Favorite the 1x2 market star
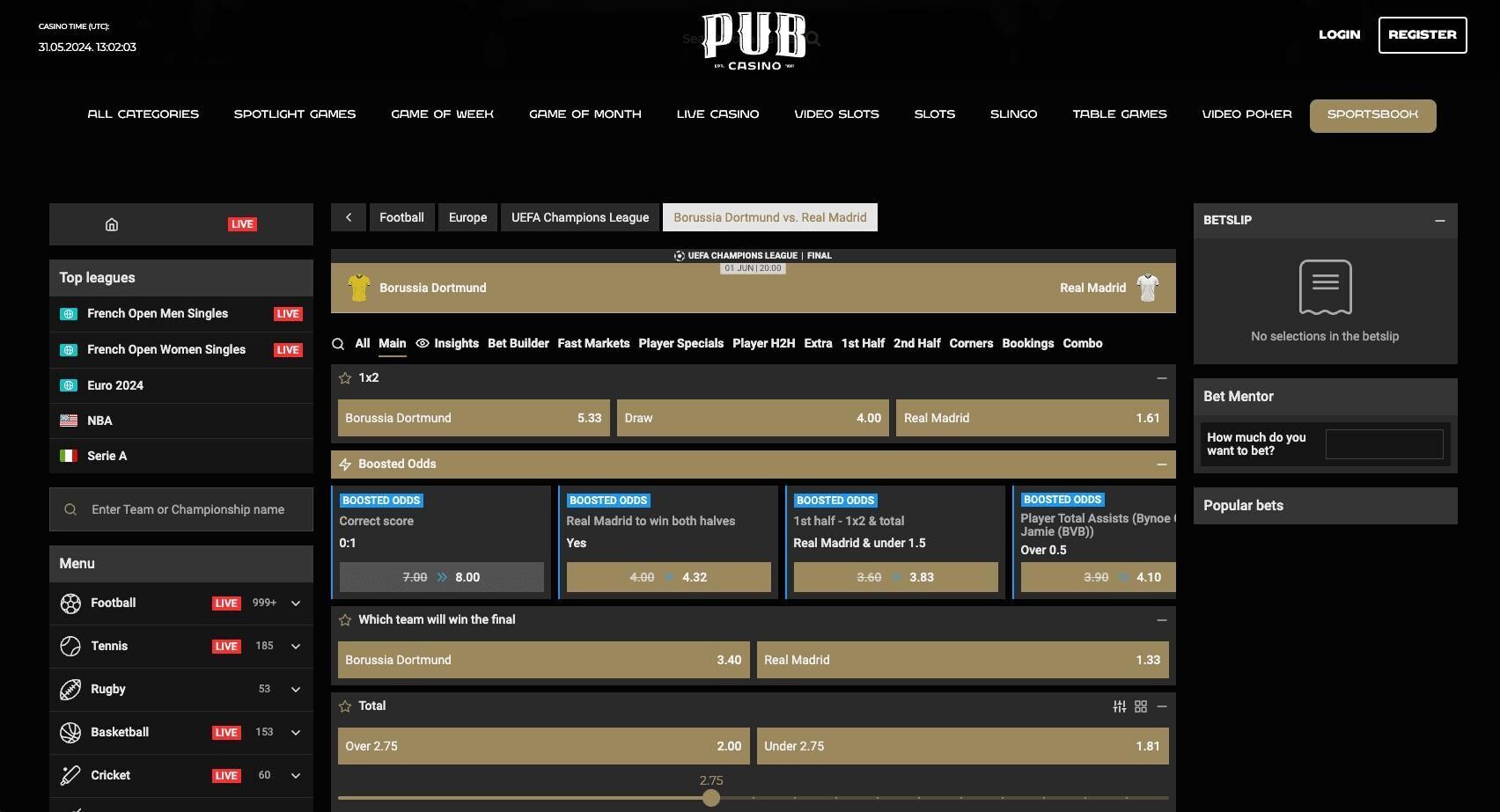Screen dimensions: 1500x812 (345, 378)
